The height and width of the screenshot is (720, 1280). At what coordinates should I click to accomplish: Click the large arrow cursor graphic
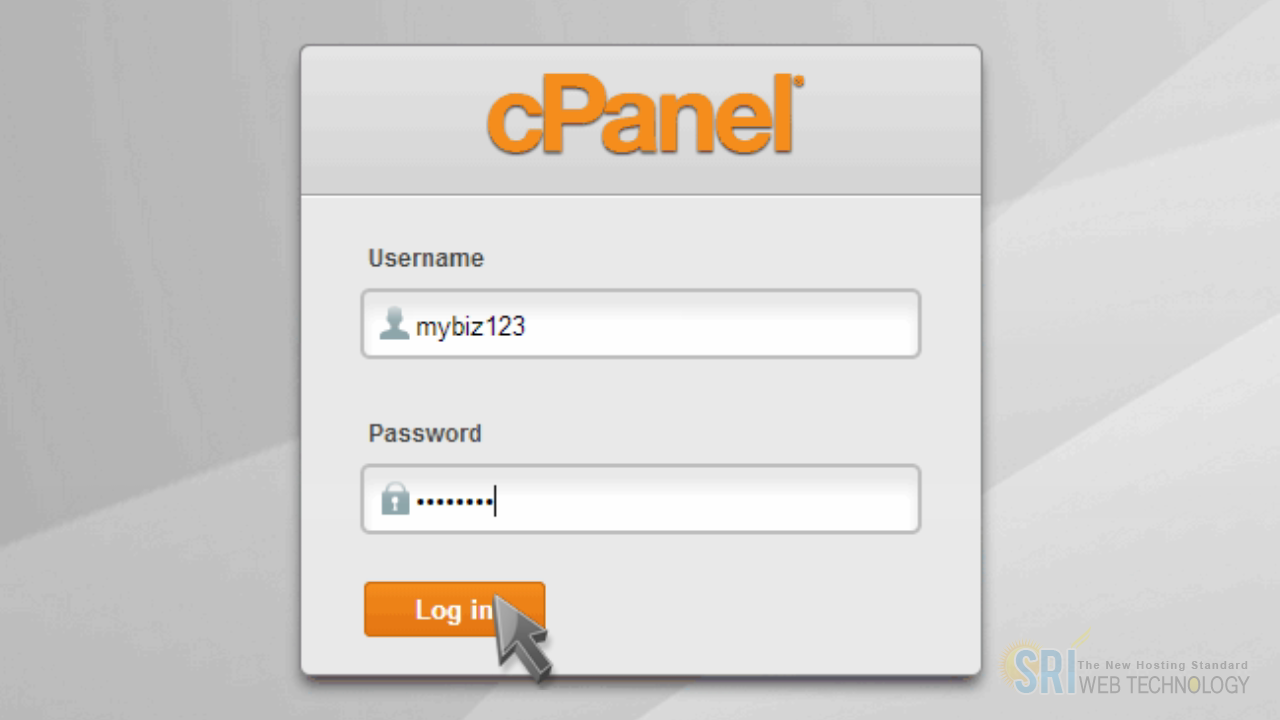[522, 633]
